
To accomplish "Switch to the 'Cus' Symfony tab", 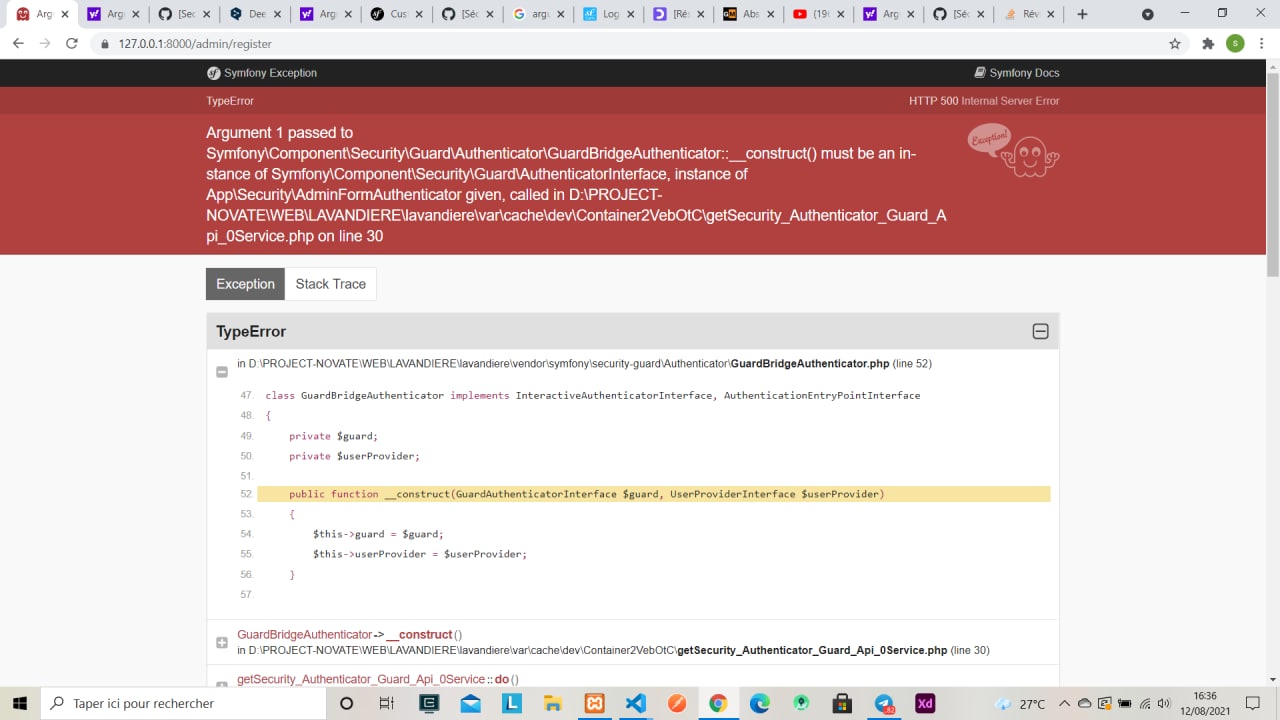I will tap(398, 14).
